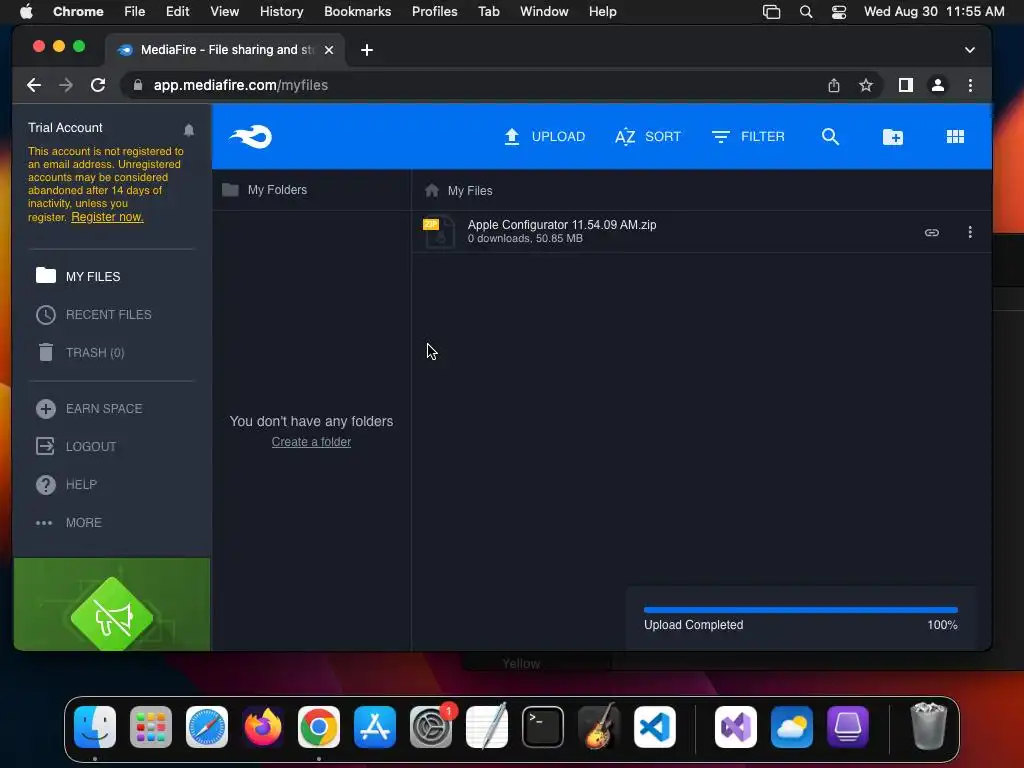Open Launchpad from the Dock
Viewport: 1024px width, 768px height.
pos(151,727)
